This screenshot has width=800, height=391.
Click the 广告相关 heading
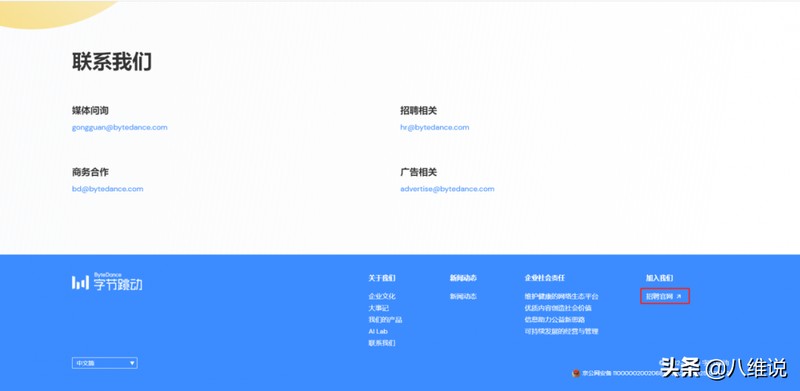coord(418,172)
